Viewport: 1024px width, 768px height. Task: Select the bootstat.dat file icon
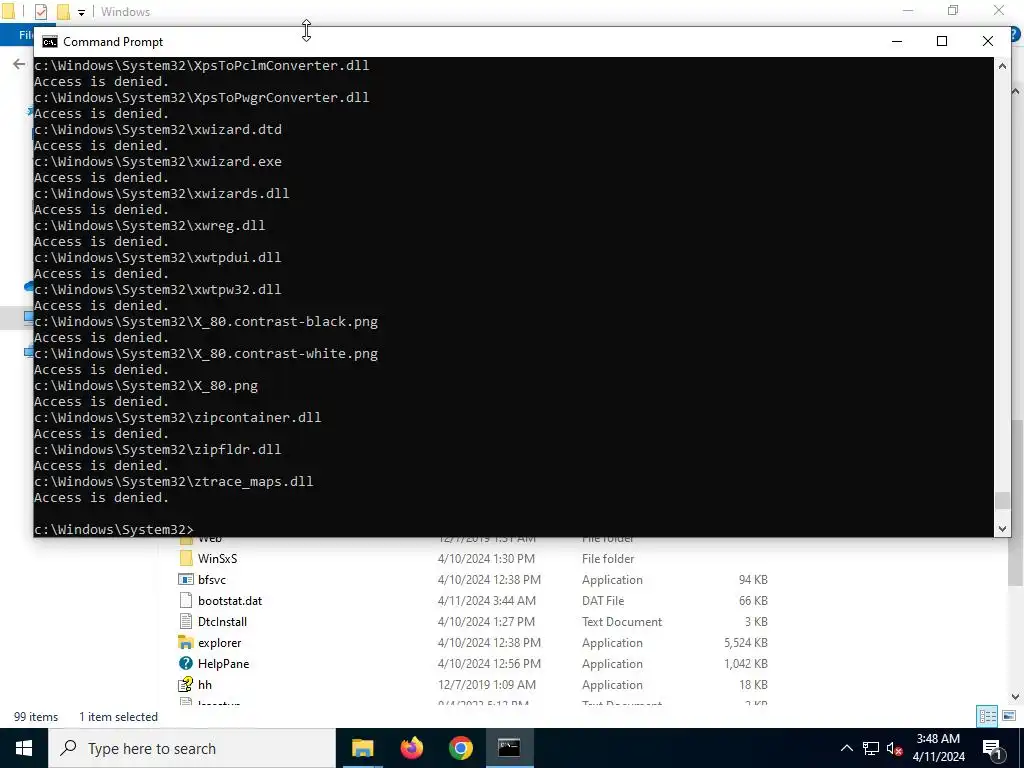coord(186,600)
